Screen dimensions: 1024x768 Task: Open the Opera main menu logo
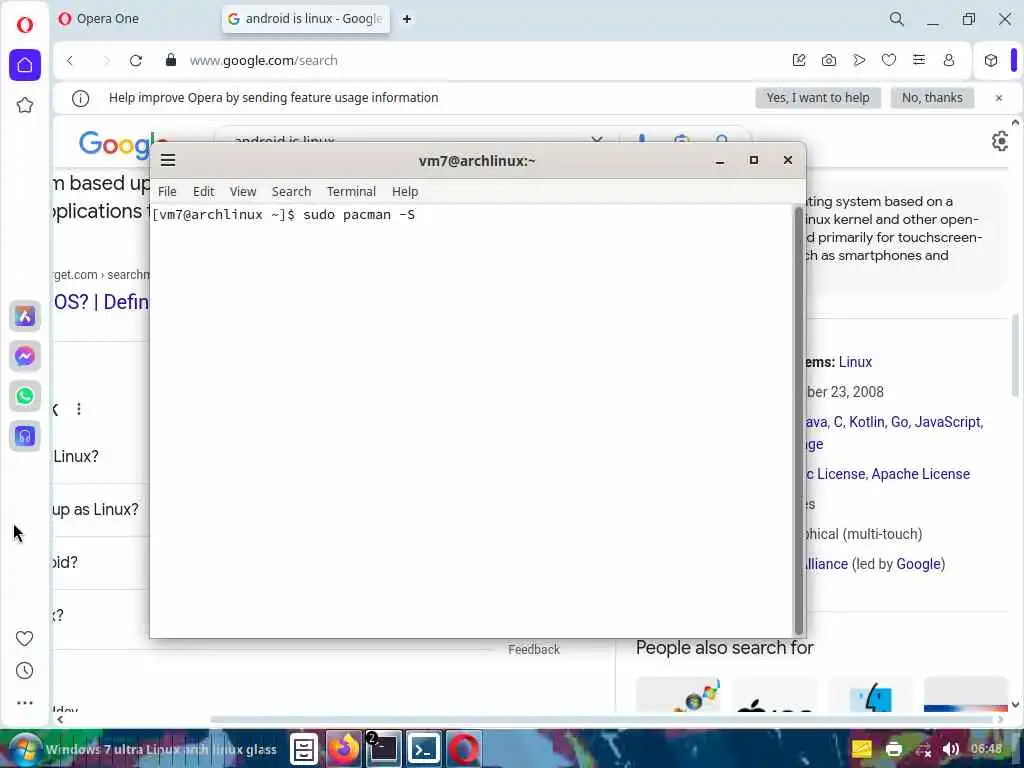(25, 25)
